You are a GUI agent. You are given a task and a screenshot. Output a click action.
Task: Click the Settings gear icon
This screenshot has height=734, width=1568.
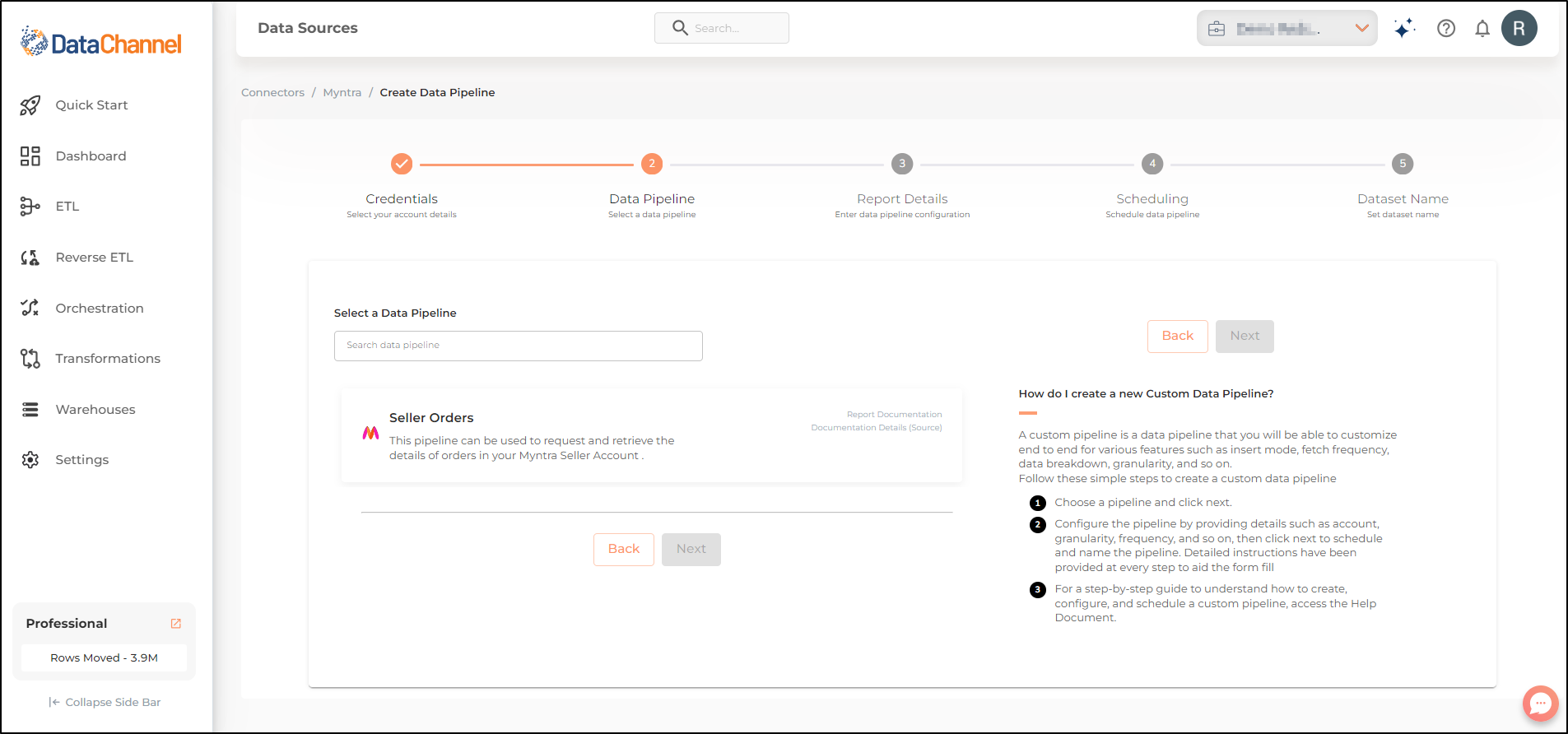(30, 460)
